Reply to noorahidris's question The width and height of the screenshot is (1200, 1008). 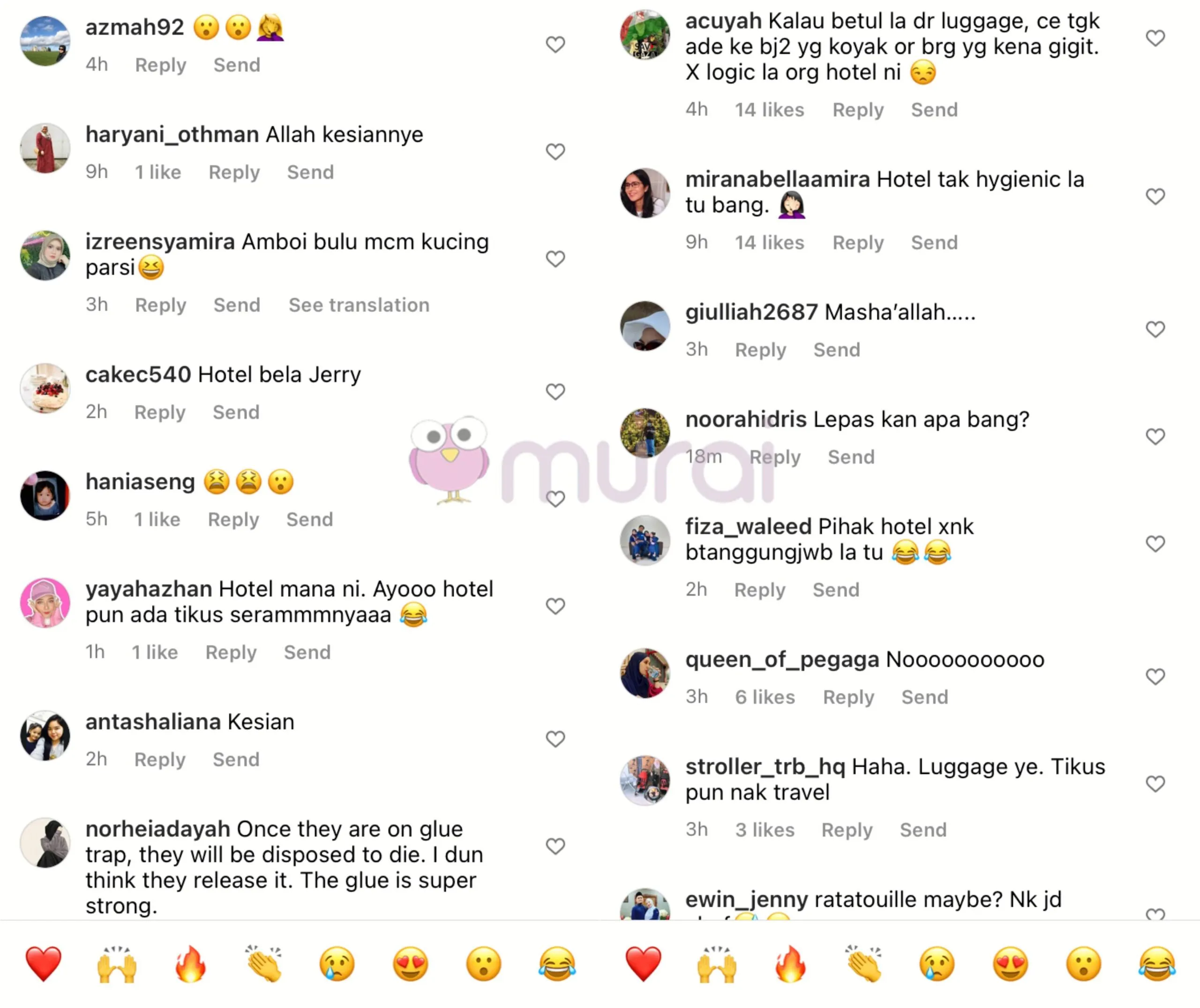point(775,457)
